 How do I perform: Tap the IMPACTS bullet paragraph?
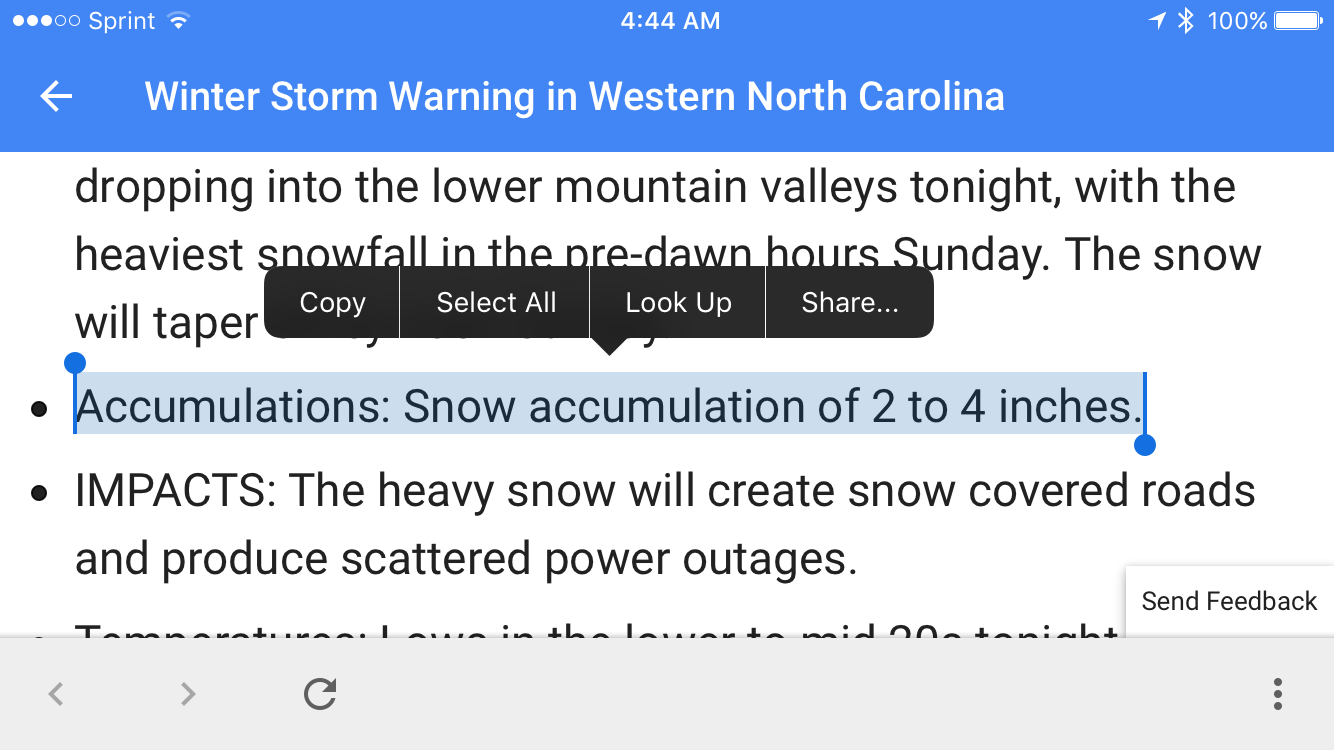tap(665, 524)
